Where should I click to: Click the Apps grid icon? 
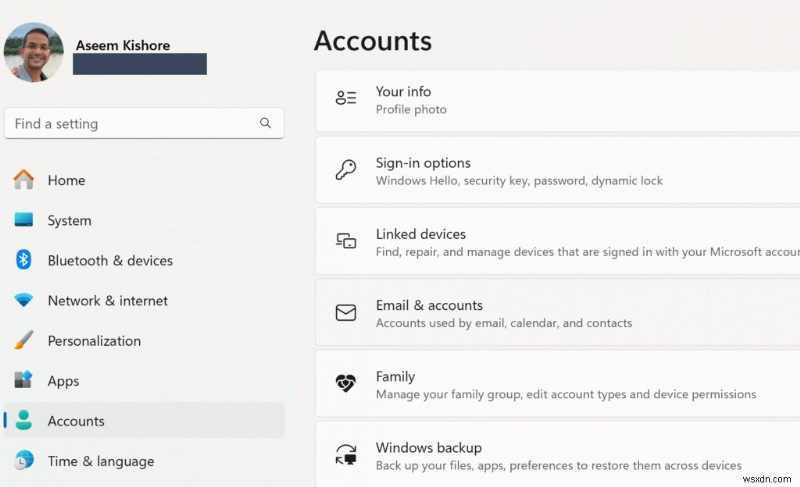(x=23, y=380)
